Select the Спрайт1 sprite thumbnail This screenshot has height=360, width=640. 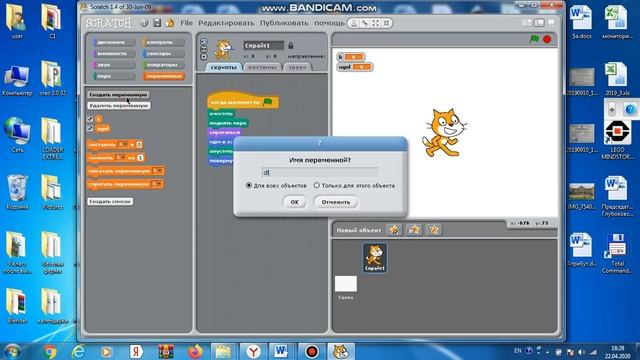click(375, 258)
